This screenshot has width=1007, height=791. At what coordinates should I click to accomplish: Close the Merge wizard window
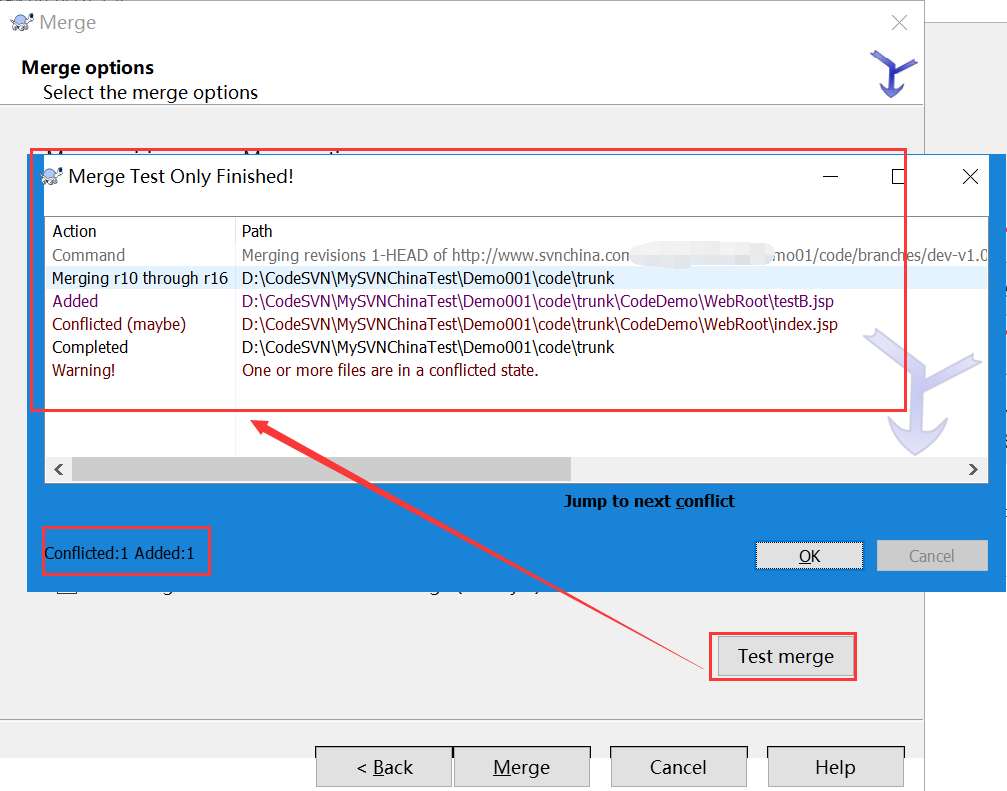click(x=900, y=23)
